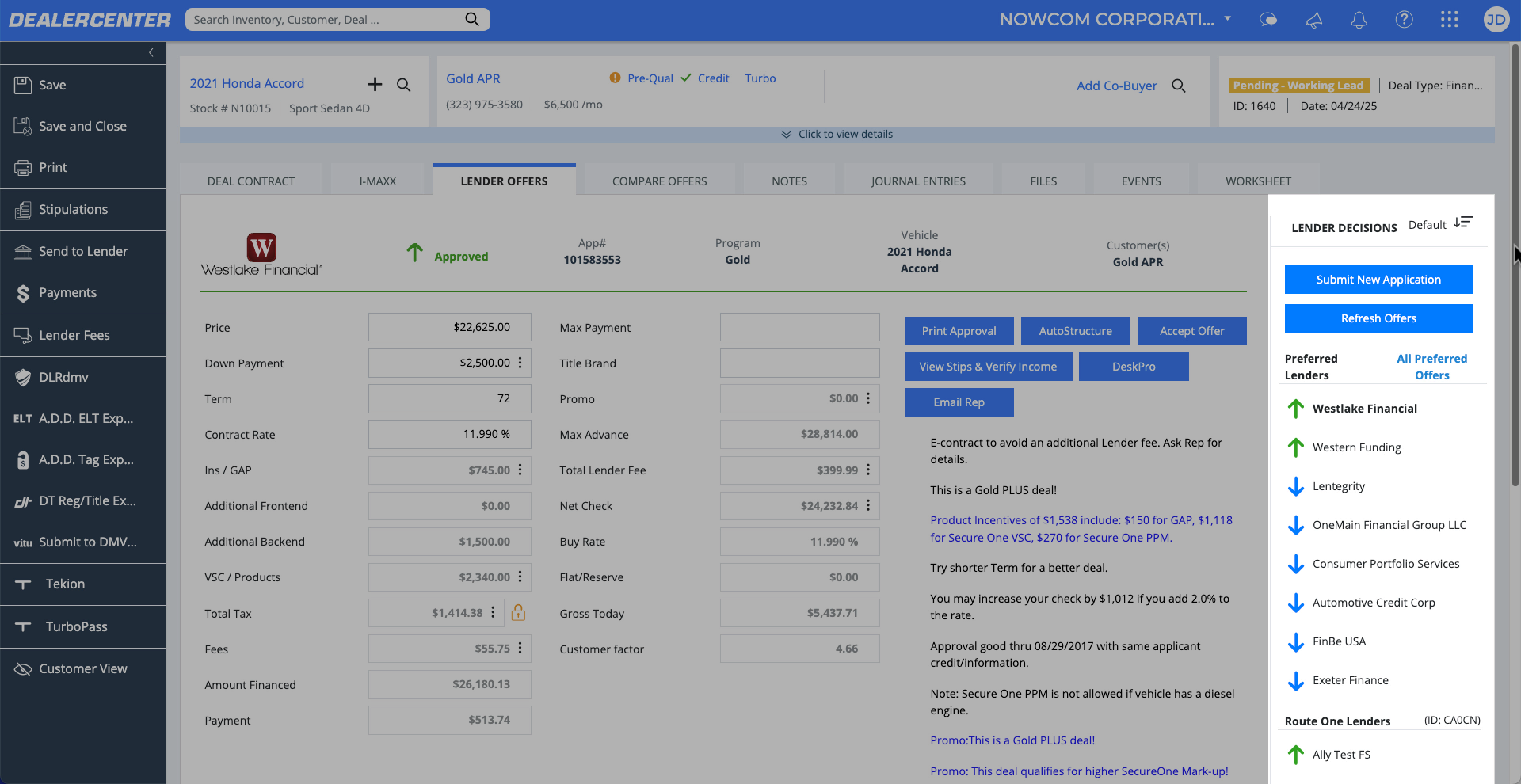The height and width of the screenshot is (784, 1521).
Task: Click the AutoStructure button
Action: (x=1076, y=331)
